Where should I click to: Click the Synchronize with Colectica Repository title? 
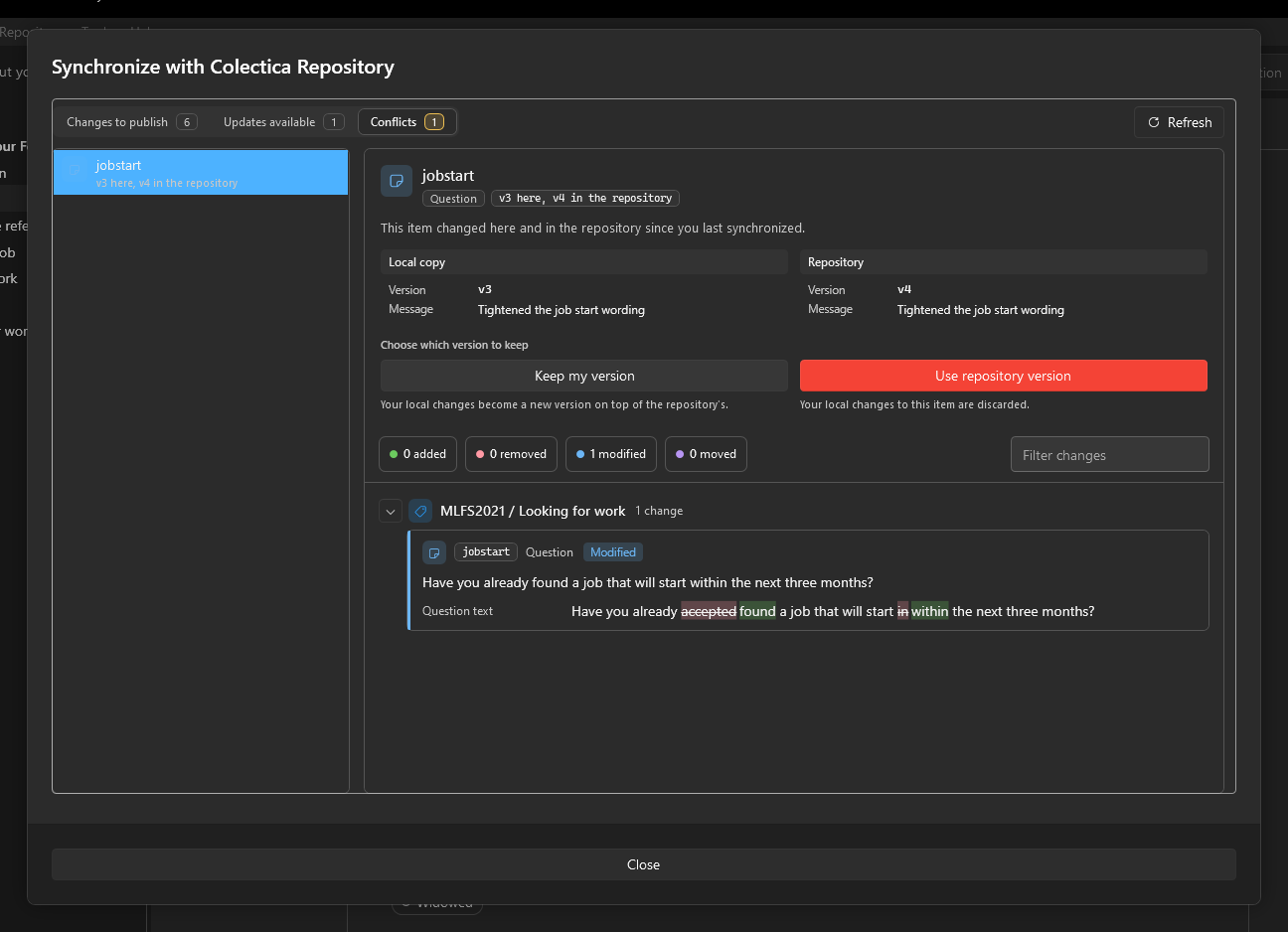[x=223, y=67]
